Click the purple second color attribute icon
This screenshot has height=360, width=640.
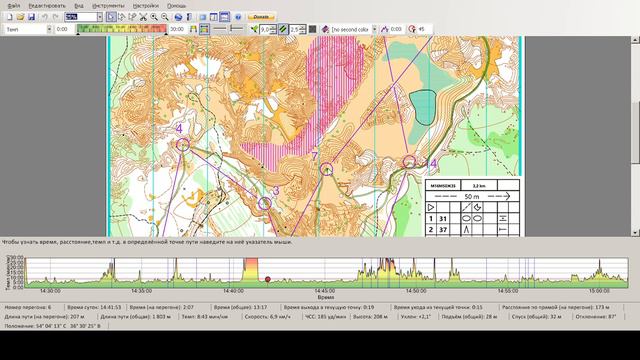tap(325, 29)
